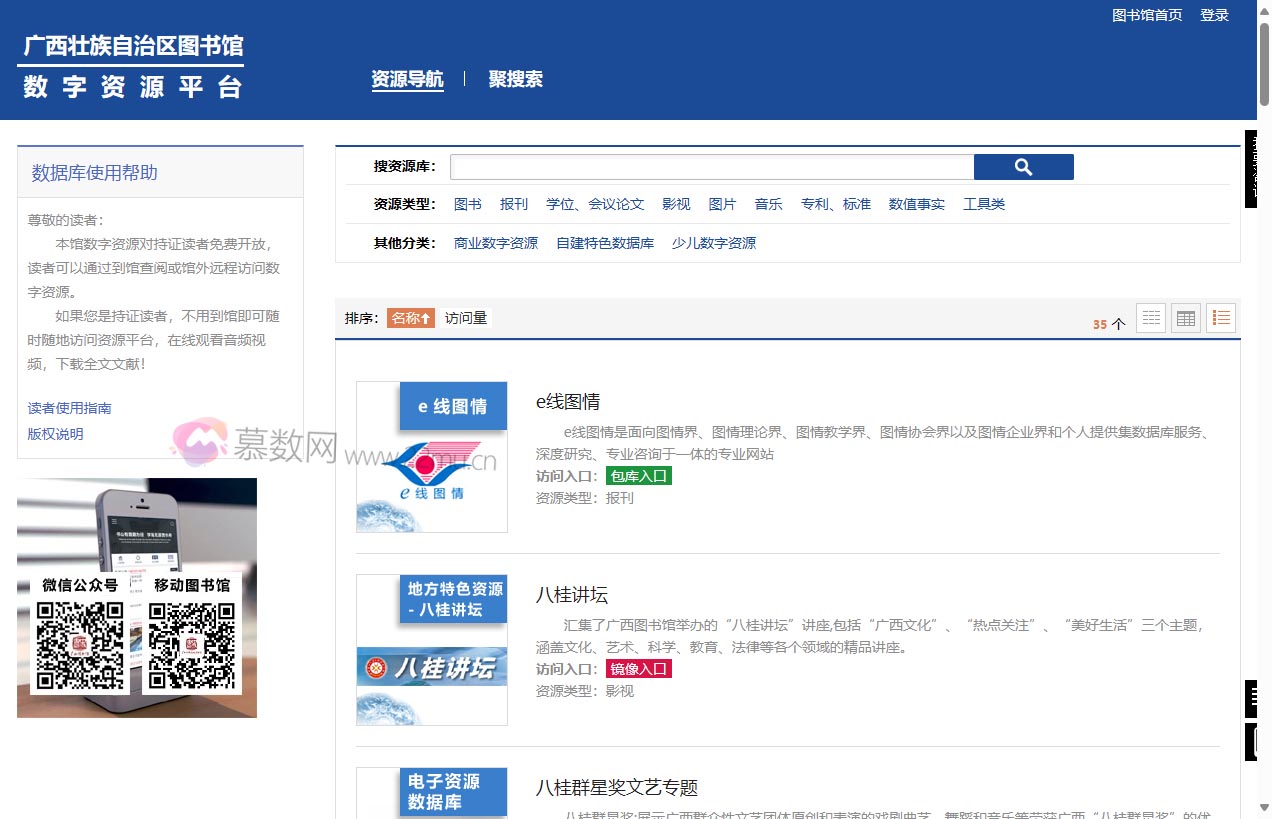Screen dimensions: 1272x819
Task: Click inside the 搜资源库 search field
Action: [710, 166]
